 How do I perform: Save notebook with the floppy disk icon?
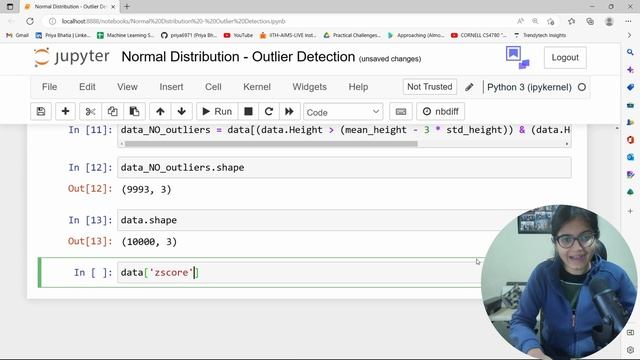(x=41, y=111)
